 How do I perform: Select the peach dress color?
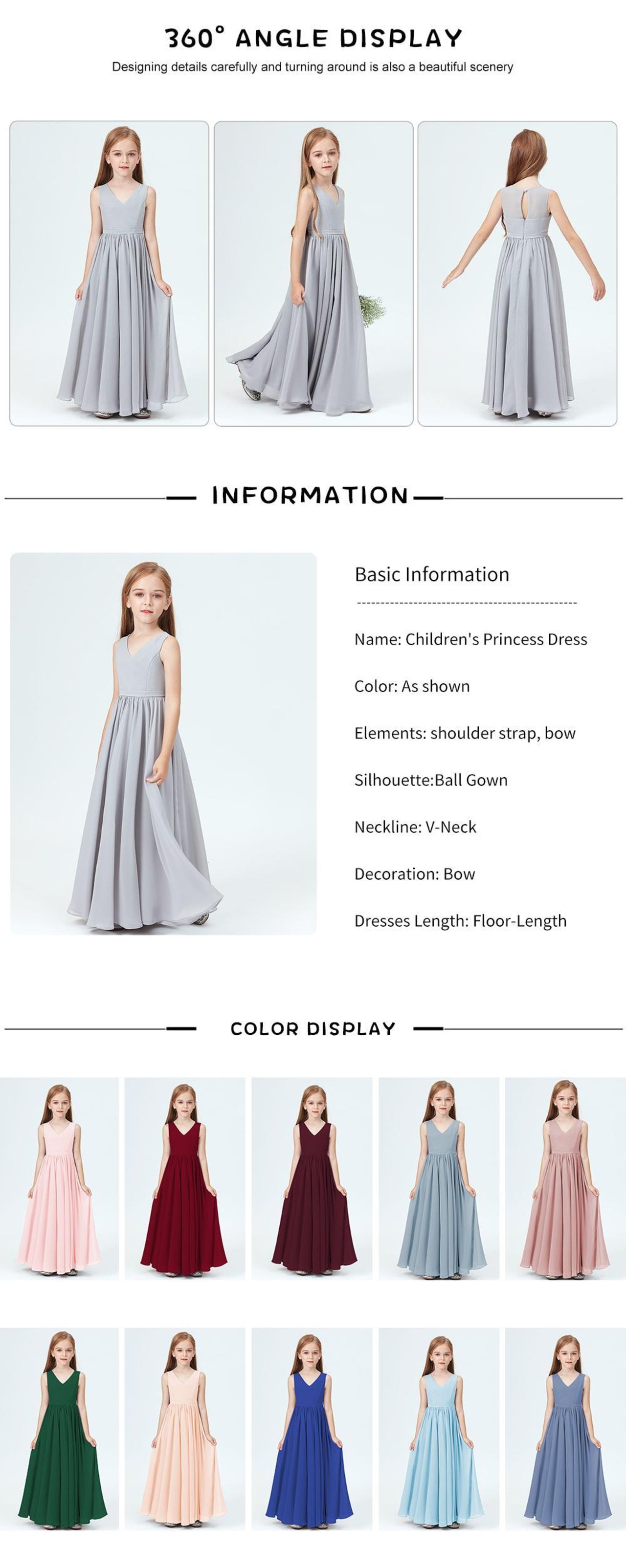tap(184, 1429)
